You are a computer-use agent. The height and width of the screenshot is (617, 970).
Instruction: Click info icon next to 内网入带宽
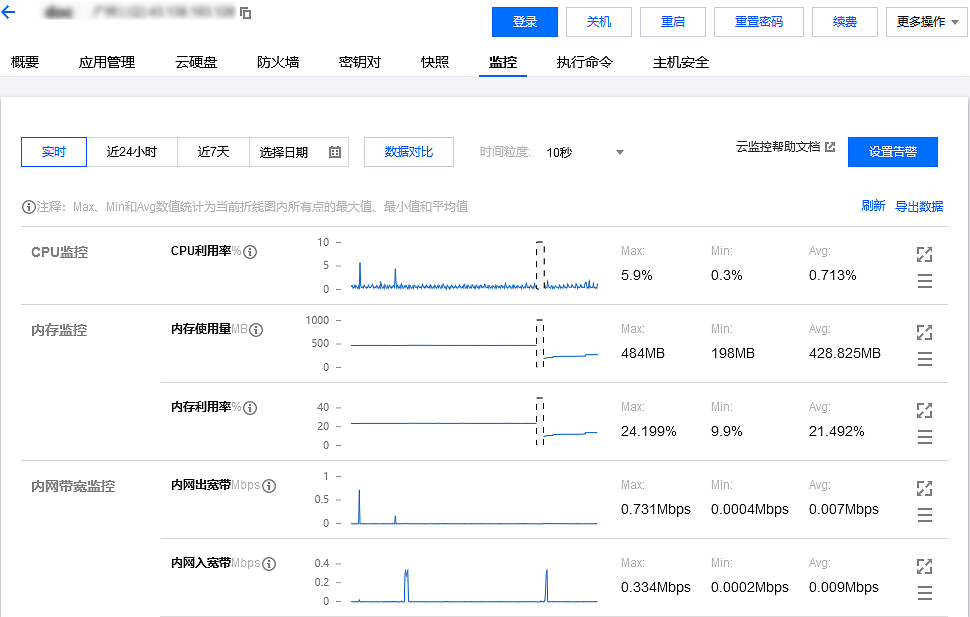click(x=269, y=564)
